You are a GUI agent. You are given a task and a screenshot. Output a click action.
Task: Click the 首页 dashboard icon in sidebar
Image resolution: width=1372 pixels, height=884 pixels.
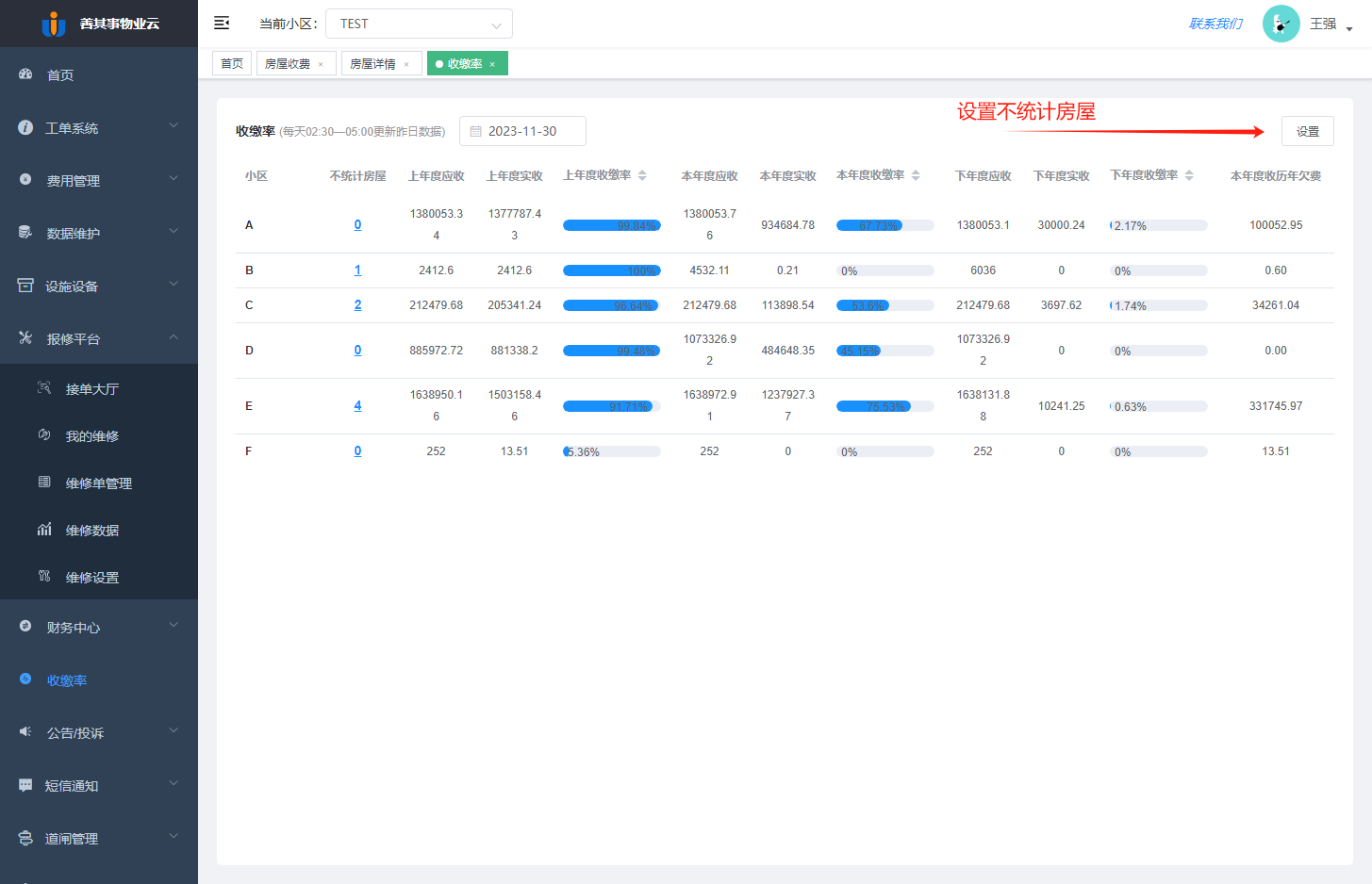tap(25, 74)
